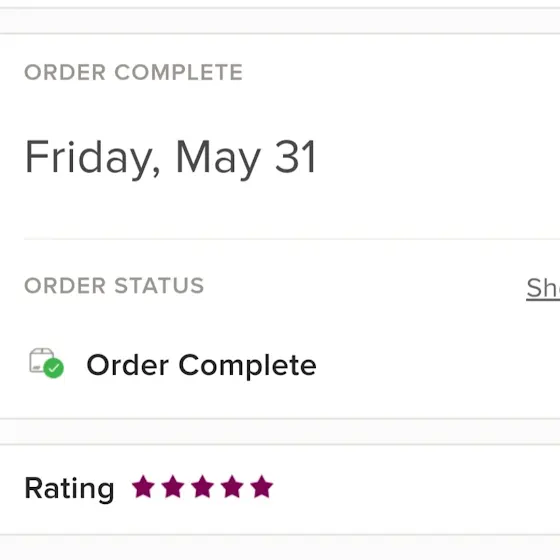
Task: Select the fifth rating star
Action: 262,486
